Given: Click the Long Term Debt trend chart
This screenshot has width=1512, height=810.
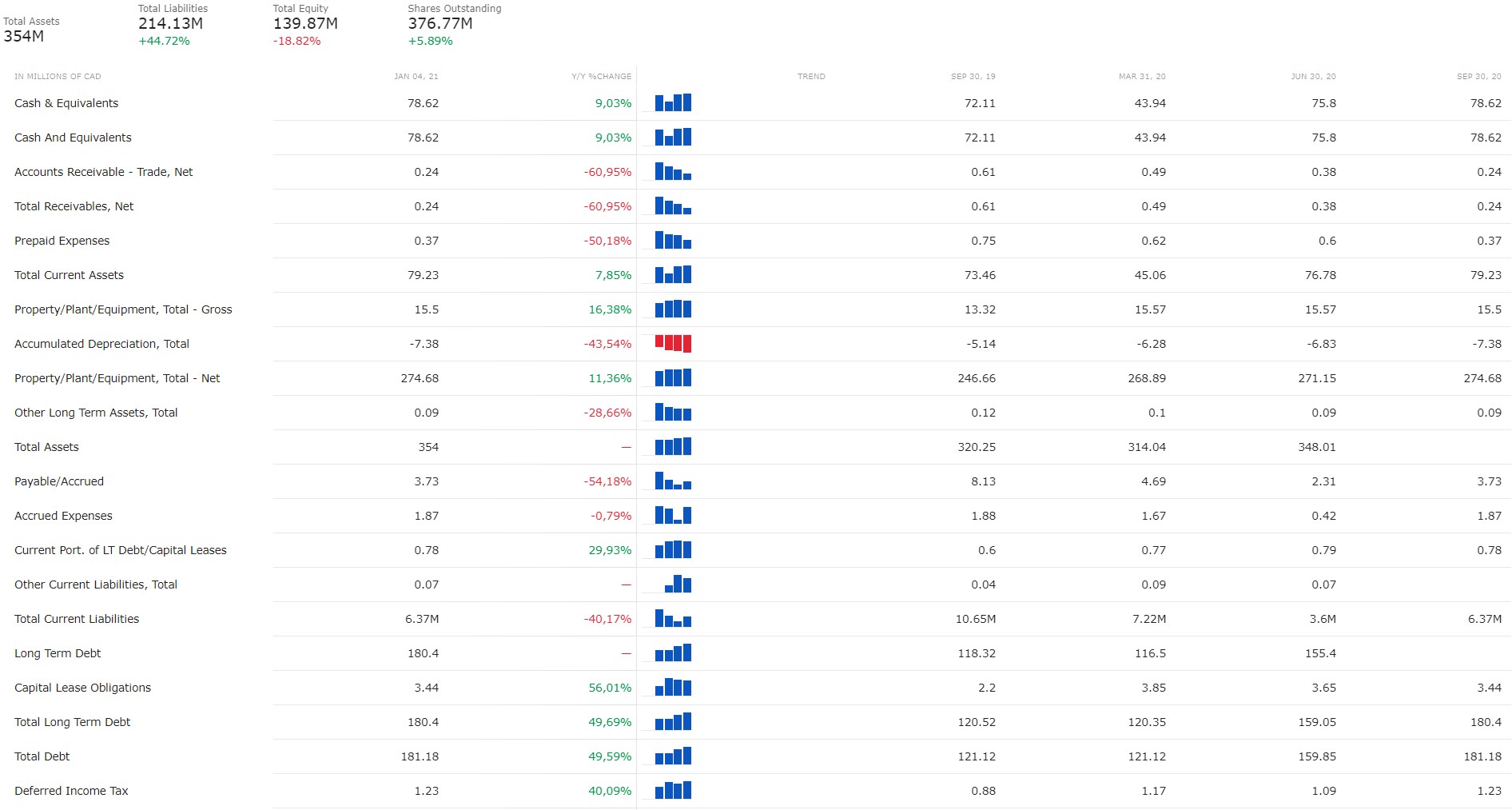Looking at the screenshot, I should pyautogui.click(x=673, y=652).
